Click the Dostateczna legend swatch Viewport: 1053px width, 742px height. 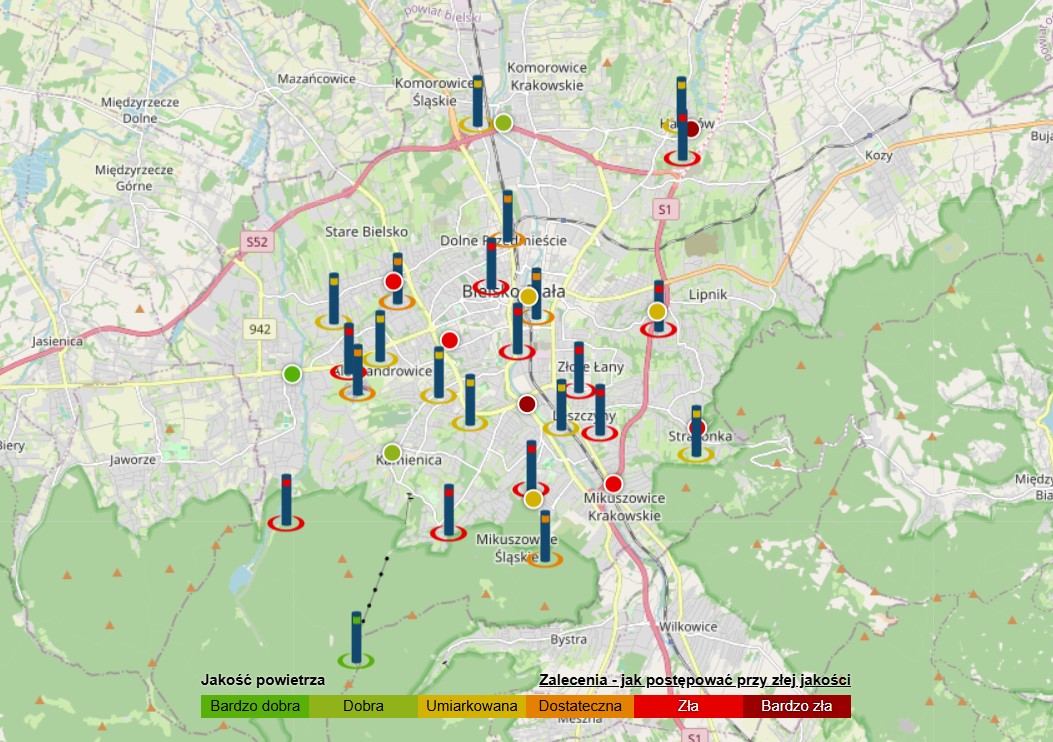tap(580, 706)
